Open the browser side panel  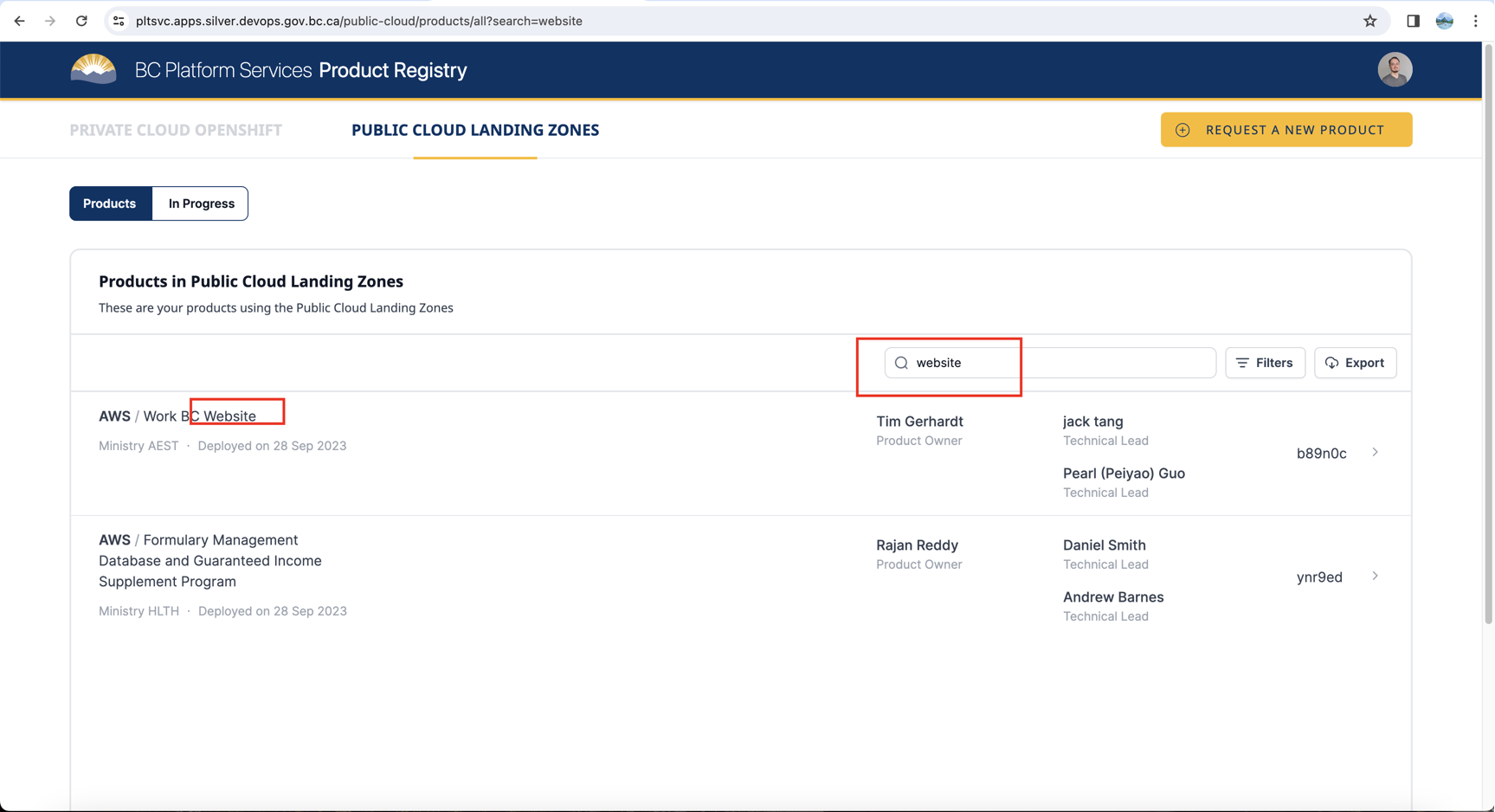click(x=1413, y=21)
